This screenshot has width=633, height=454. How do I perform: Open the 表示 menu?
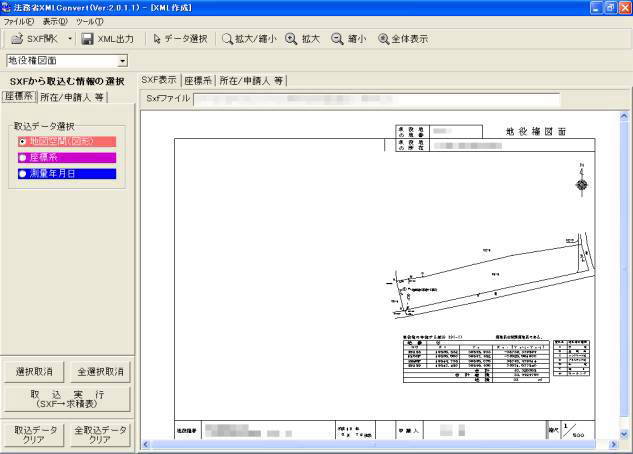click(56, 21)
